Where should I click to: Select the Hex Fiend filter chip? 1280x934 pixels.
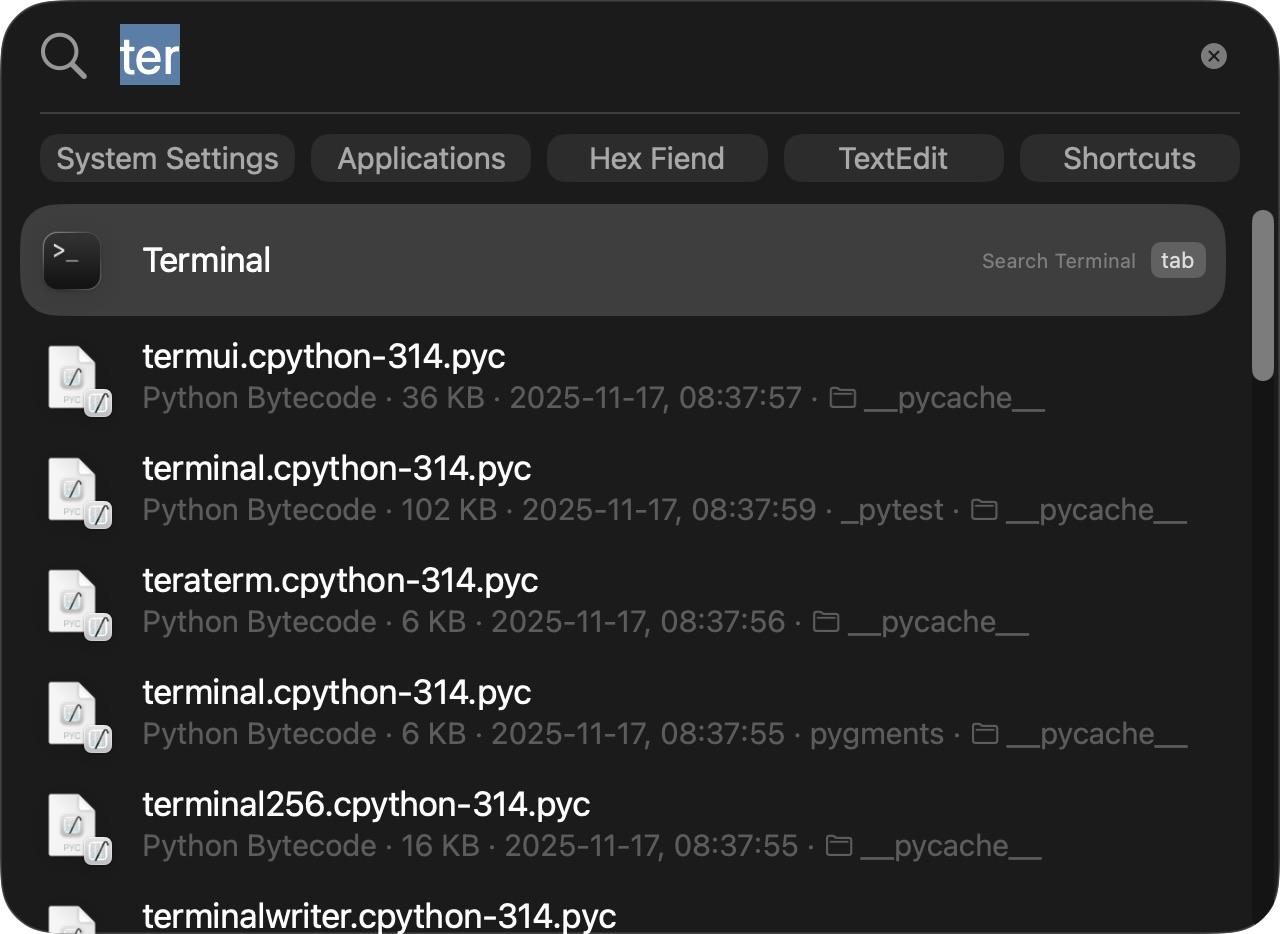click(x=657, y=159)
